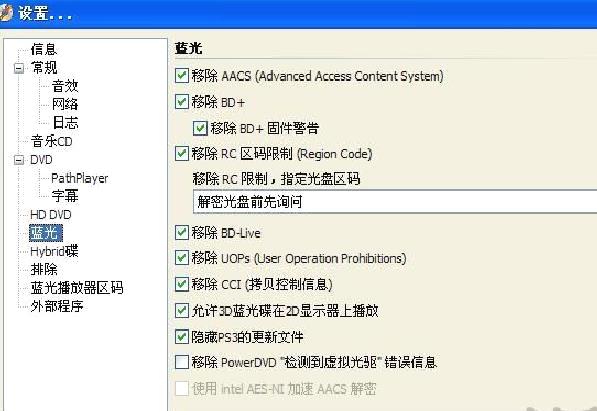This screenshot has height=411, width=597.
Task: Uncheck 允许3D蓝光碟在2D显示器上播放
Action: click(x=182, y=311)
